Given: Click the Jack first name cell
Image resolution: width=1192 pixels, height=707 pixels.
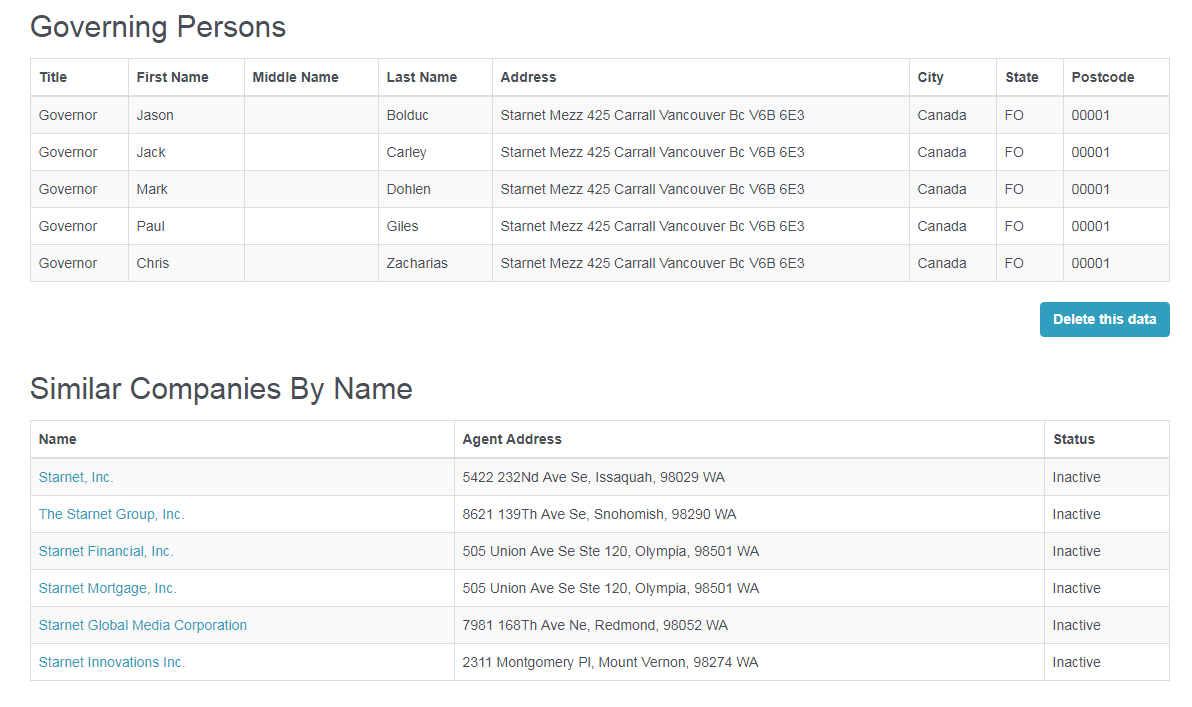Looking at the screenshot, I should (x=186, y=152).
